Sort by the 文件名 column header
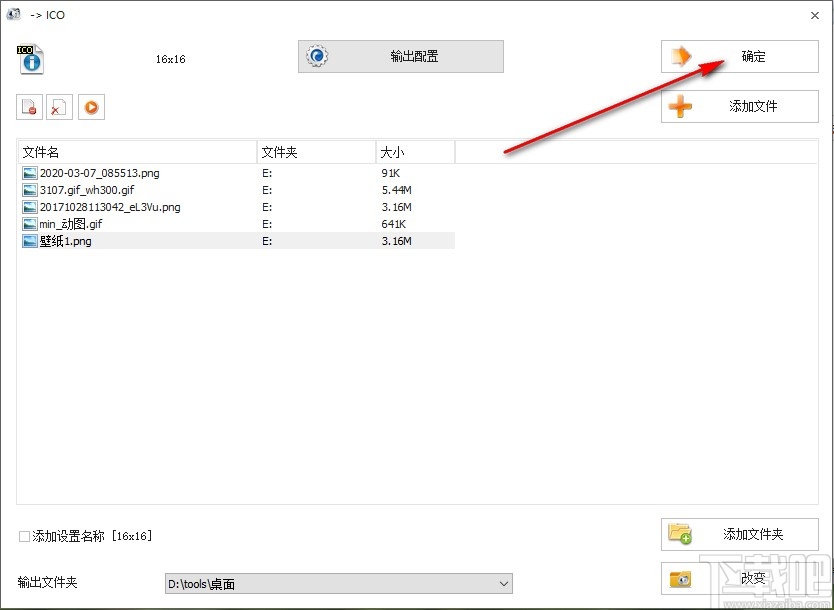Viewport: 834px width, 610px height. (138, 152)
